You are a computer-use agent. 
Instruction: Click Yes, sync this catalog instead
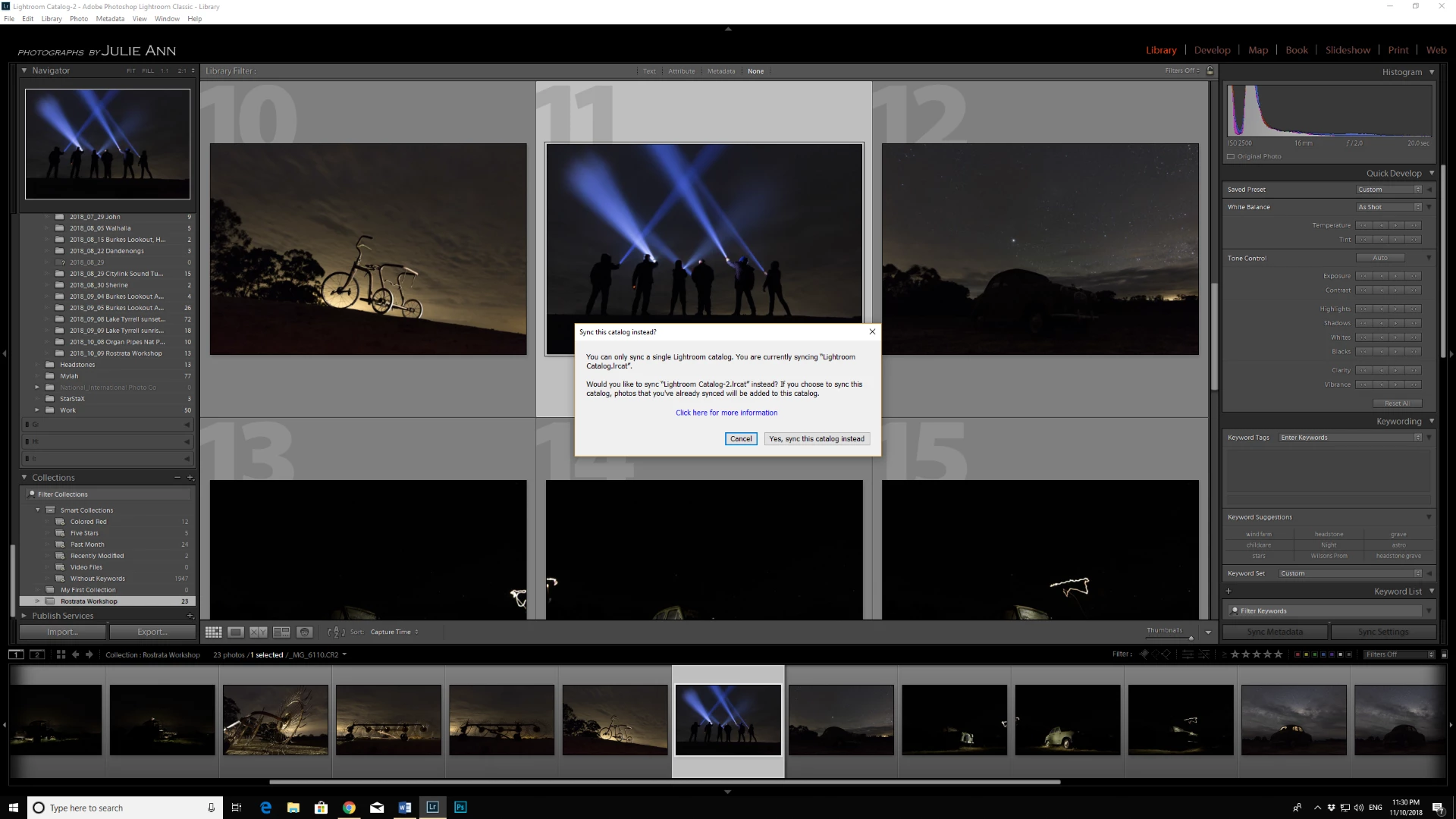(x=816, y=439)
